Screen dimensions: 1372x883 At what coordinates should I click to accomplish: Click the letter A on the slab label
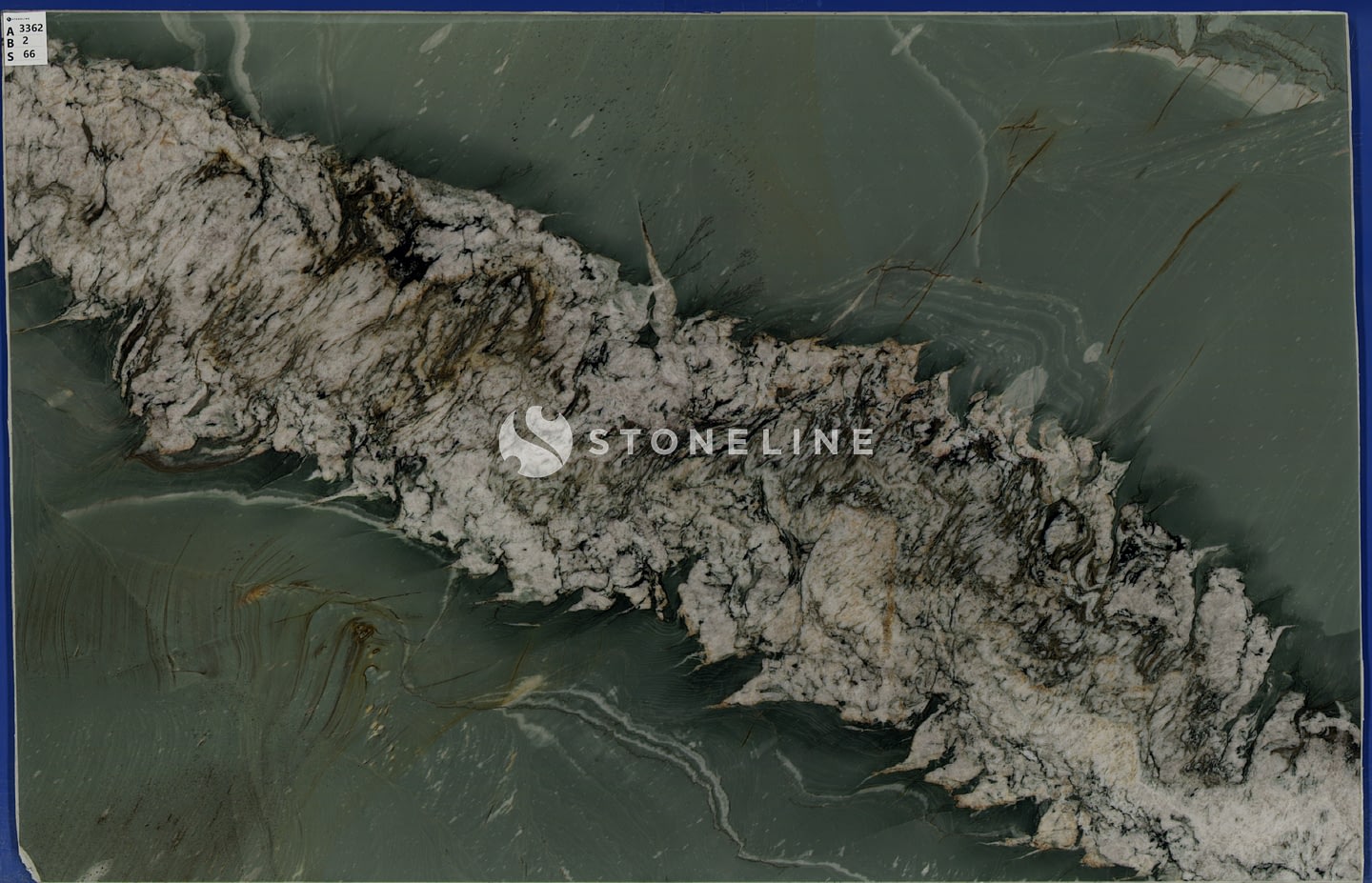10,31
